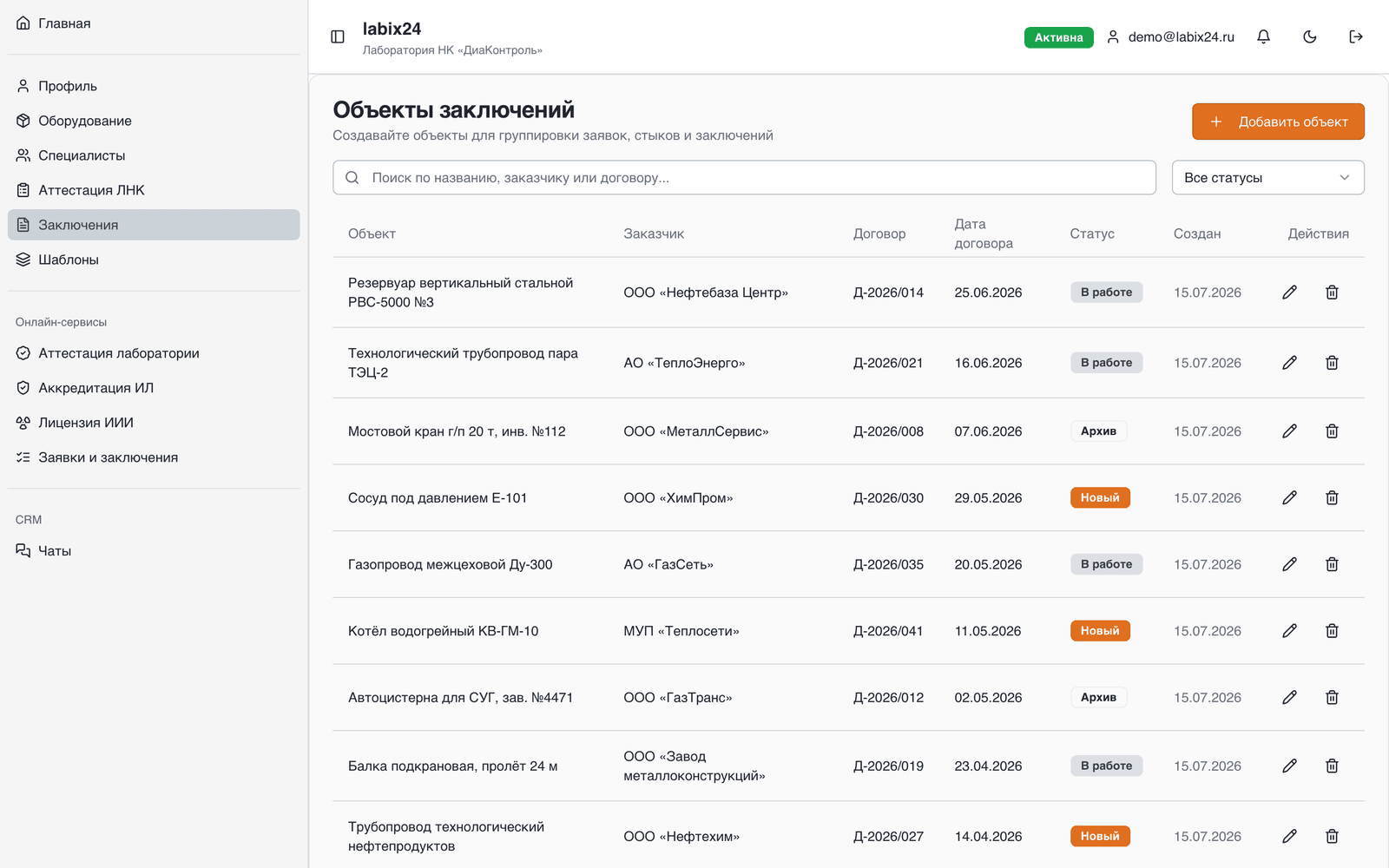Edit the Мостовой кран row with pencil
The width and height of the screenshot is (1389, 868).
[x=1289, y=431]
